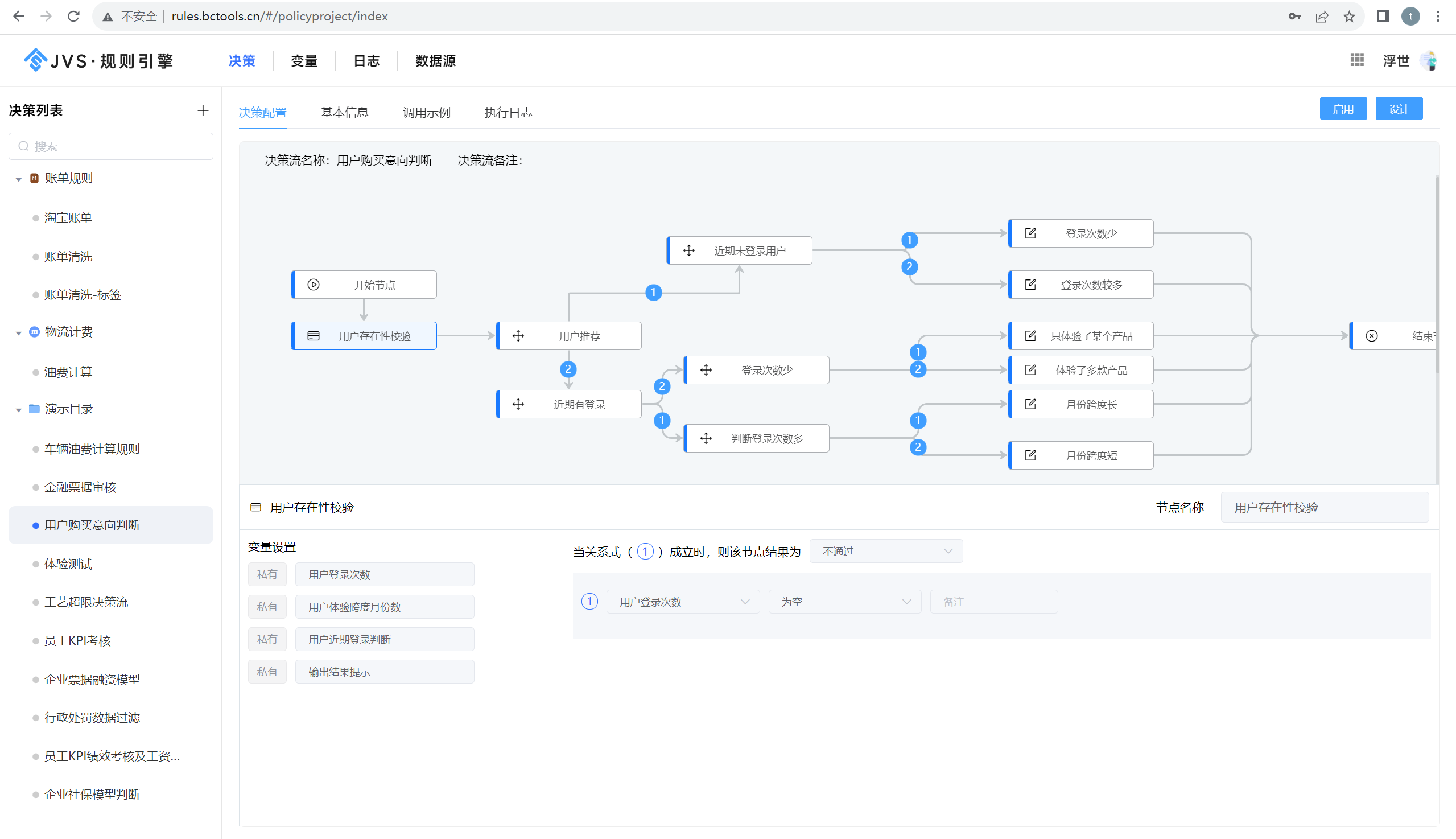Viewport: 1456px width, 839px height.
Task: Click the play icon on 开始节点
Action: pyautogui.click(x=314, y=285)
